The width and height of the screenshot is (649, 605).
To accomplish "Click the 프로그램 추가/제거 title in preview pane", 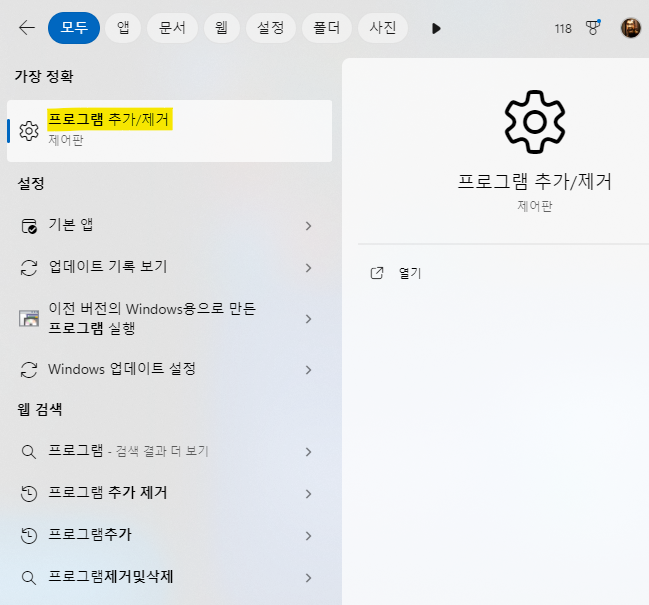I will tap(534, 182).
